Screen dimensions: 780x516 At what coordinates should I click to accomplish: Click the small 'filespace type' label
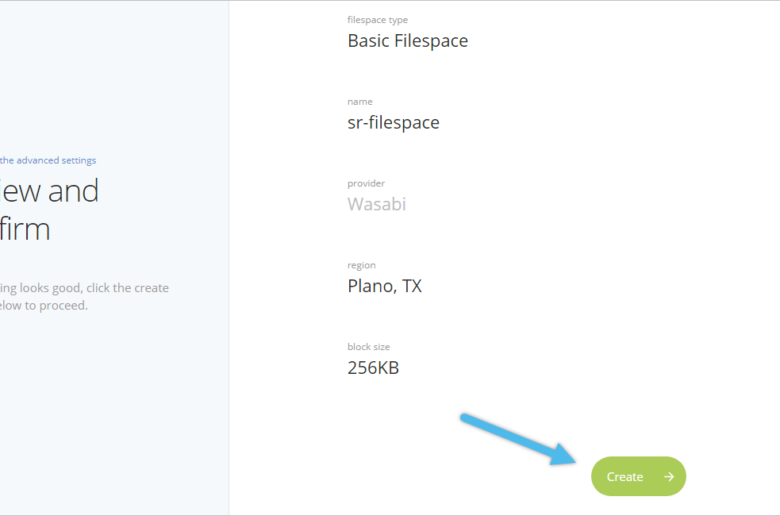[378, 20]
